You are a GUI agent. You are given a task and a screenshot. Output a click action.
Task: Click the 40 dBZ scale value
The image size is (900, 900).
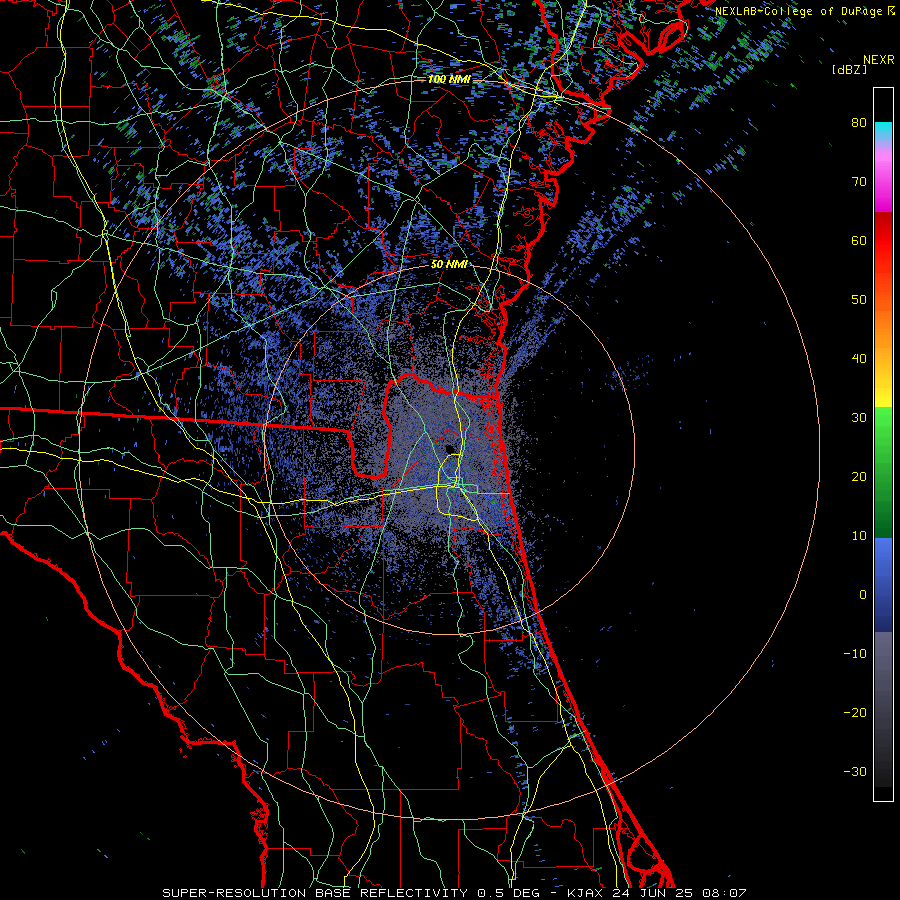(x=859, y=359)
